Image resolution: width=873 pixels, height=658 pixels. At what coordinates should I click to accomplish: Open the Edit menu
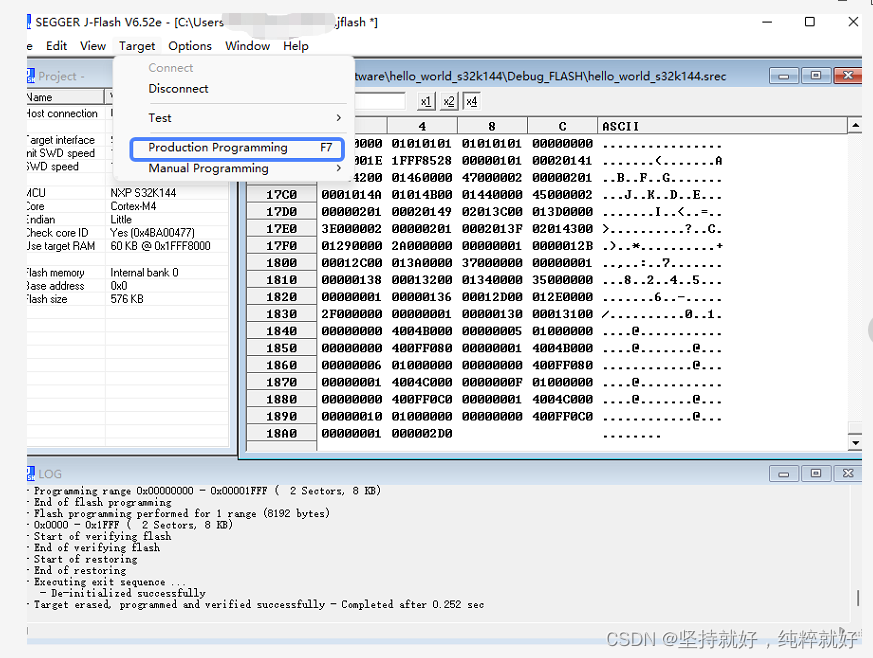[x=56, y=46]
